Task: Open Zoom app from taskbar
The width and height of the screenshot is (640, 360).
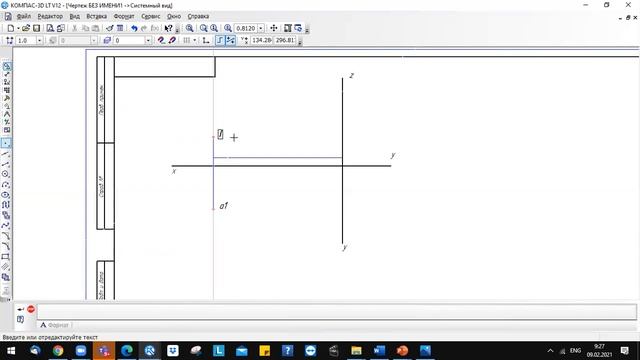Action: pyautogui.click(x=81, y=351)
